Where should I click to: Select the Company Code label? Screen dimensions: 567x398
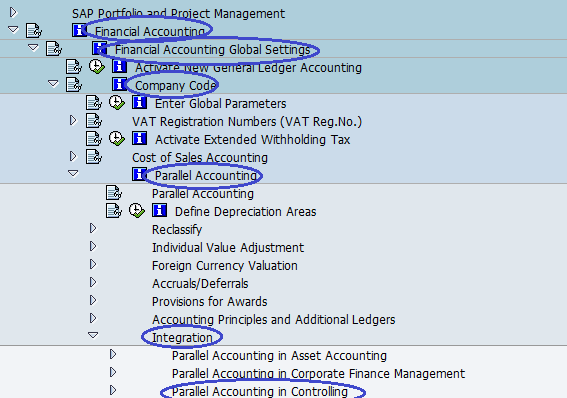tap(175, 86)
